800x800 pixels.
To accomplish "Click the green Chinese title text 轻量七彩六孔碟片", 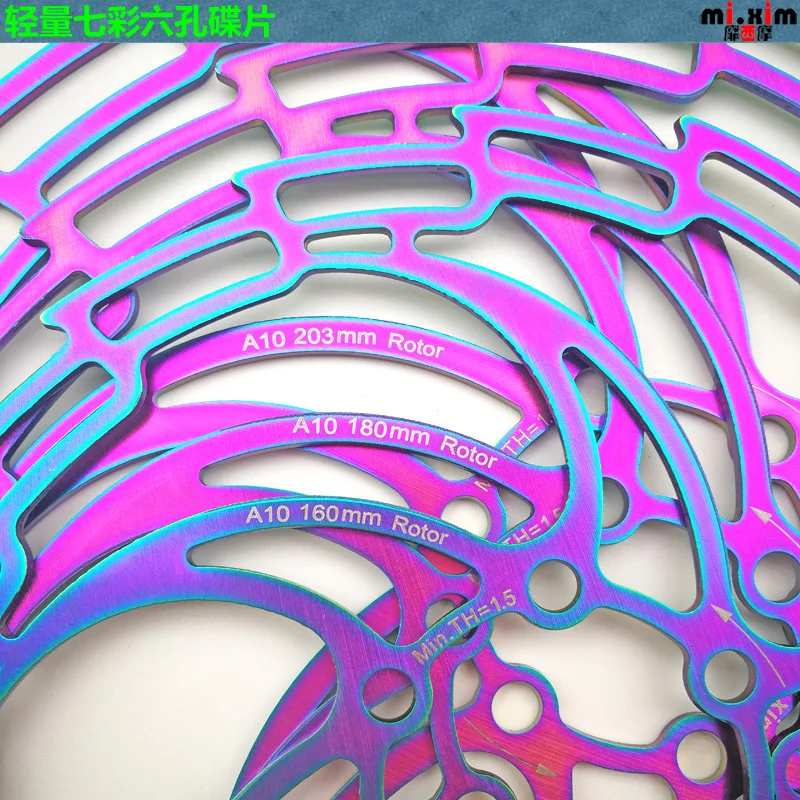I will coord(140,21).
